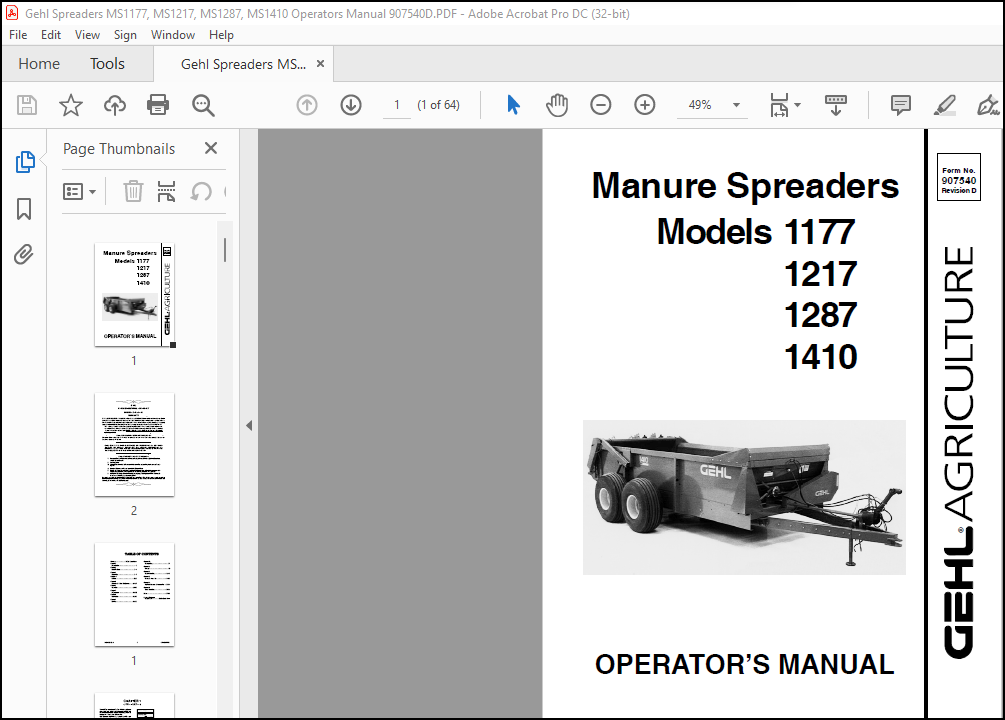Open the Sign menu
The width and height of the screenshot is (1005, 720).
point(125,35)
